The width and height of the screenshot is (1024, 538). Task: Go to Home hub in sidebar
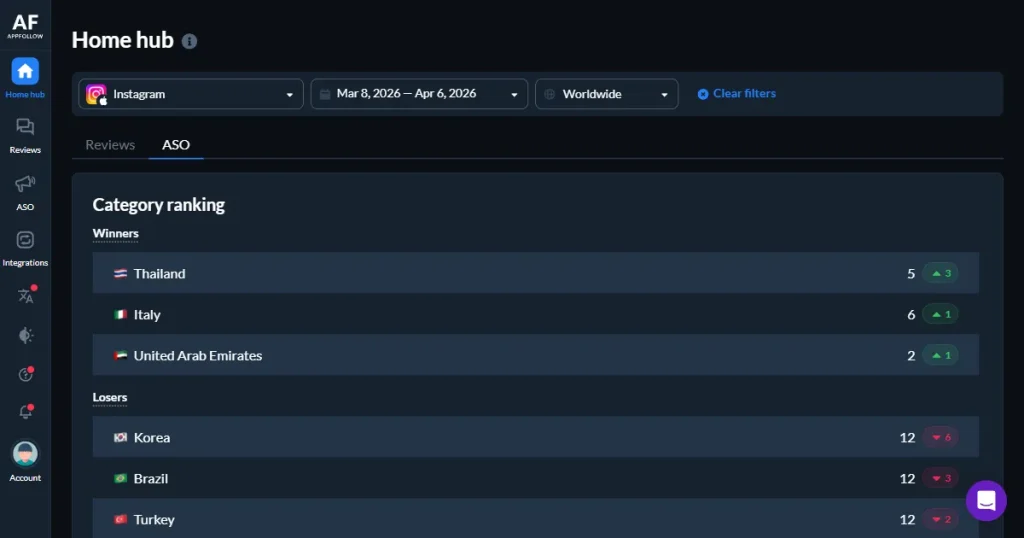point(25,78)
